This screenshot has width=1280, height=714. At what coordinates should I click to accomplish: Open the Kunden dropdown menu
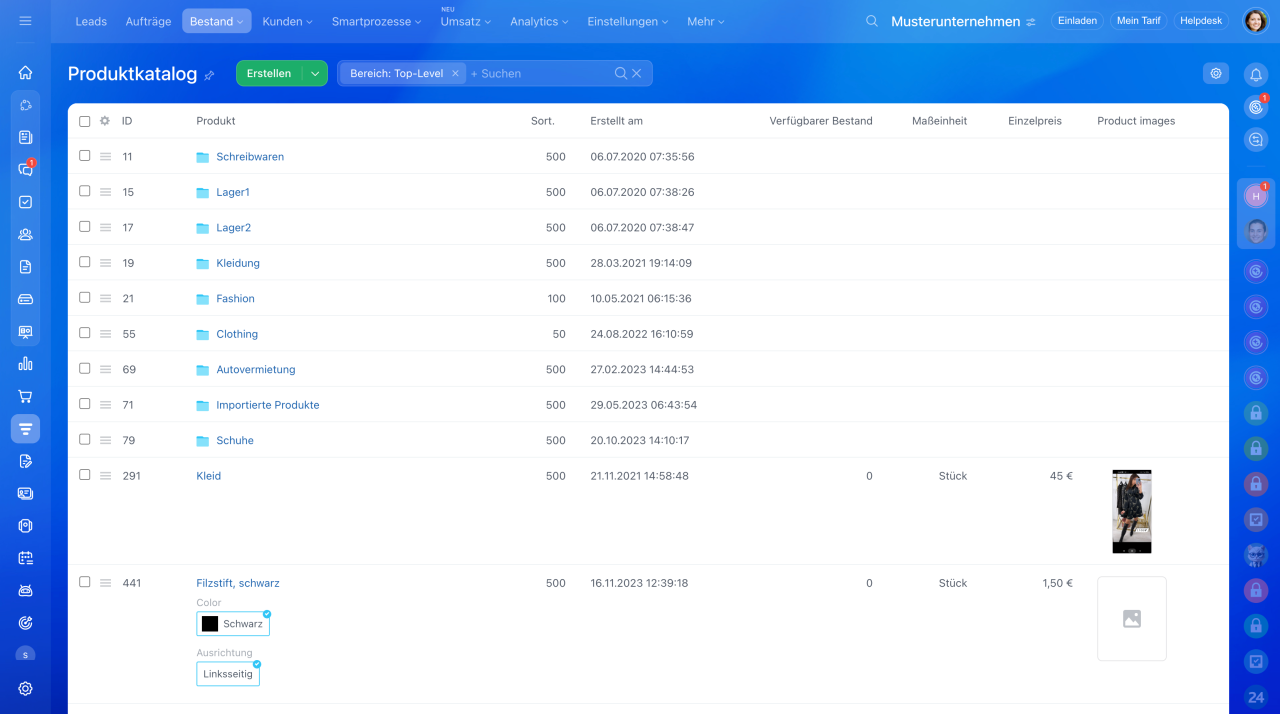click(287, 21)
